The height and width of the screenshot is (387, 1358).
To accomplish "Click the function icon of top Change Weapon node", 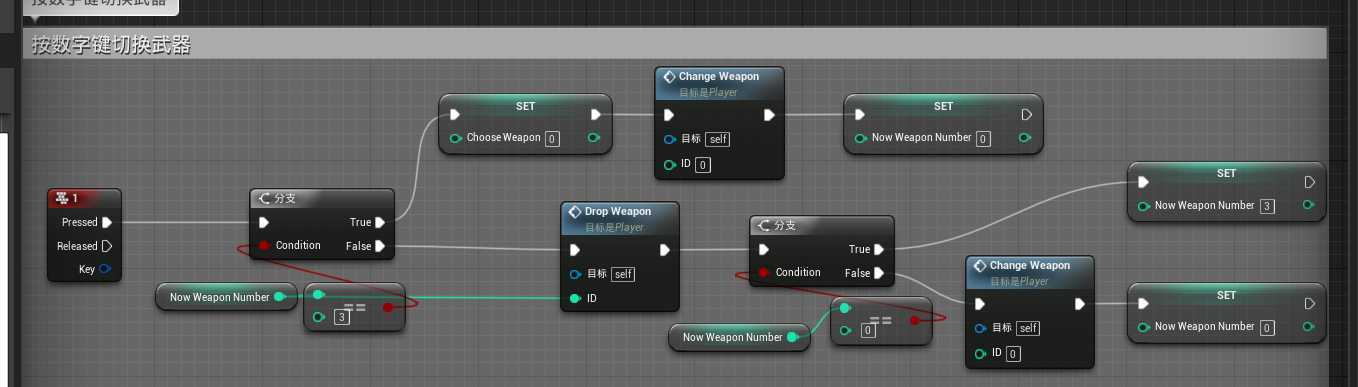I will point(669,77).
